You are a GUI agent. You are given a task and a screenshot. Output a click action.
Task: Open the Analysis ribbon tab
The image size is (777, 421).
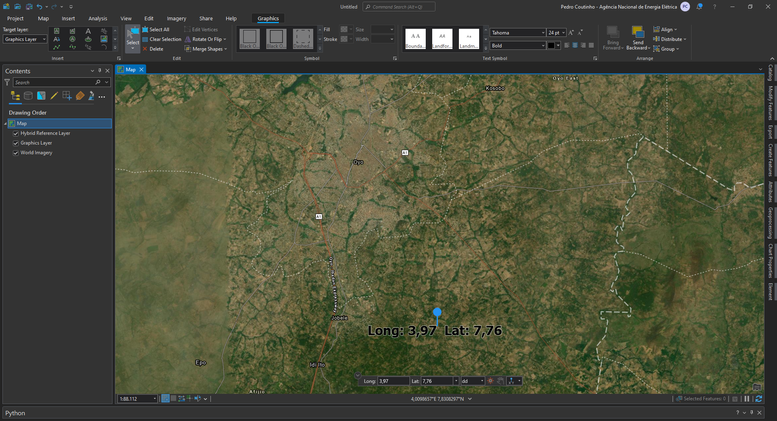pos(97,18)
